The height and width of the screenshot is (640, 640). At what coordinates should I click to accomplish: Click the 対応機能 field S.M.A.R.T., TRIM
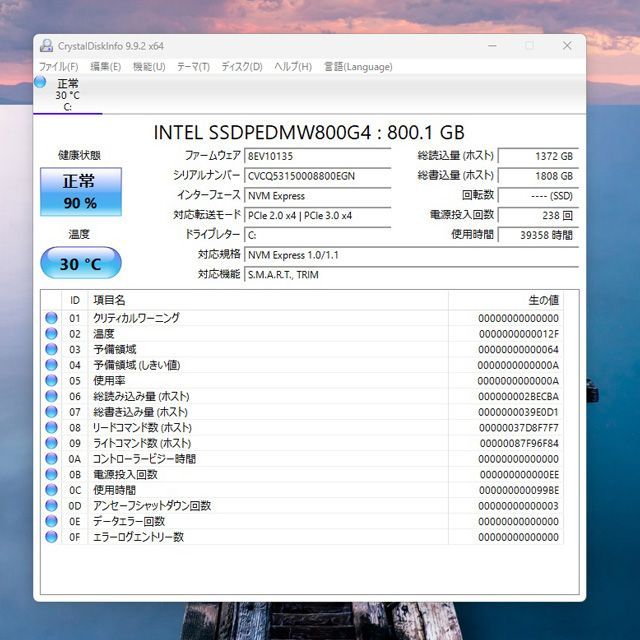411,275
